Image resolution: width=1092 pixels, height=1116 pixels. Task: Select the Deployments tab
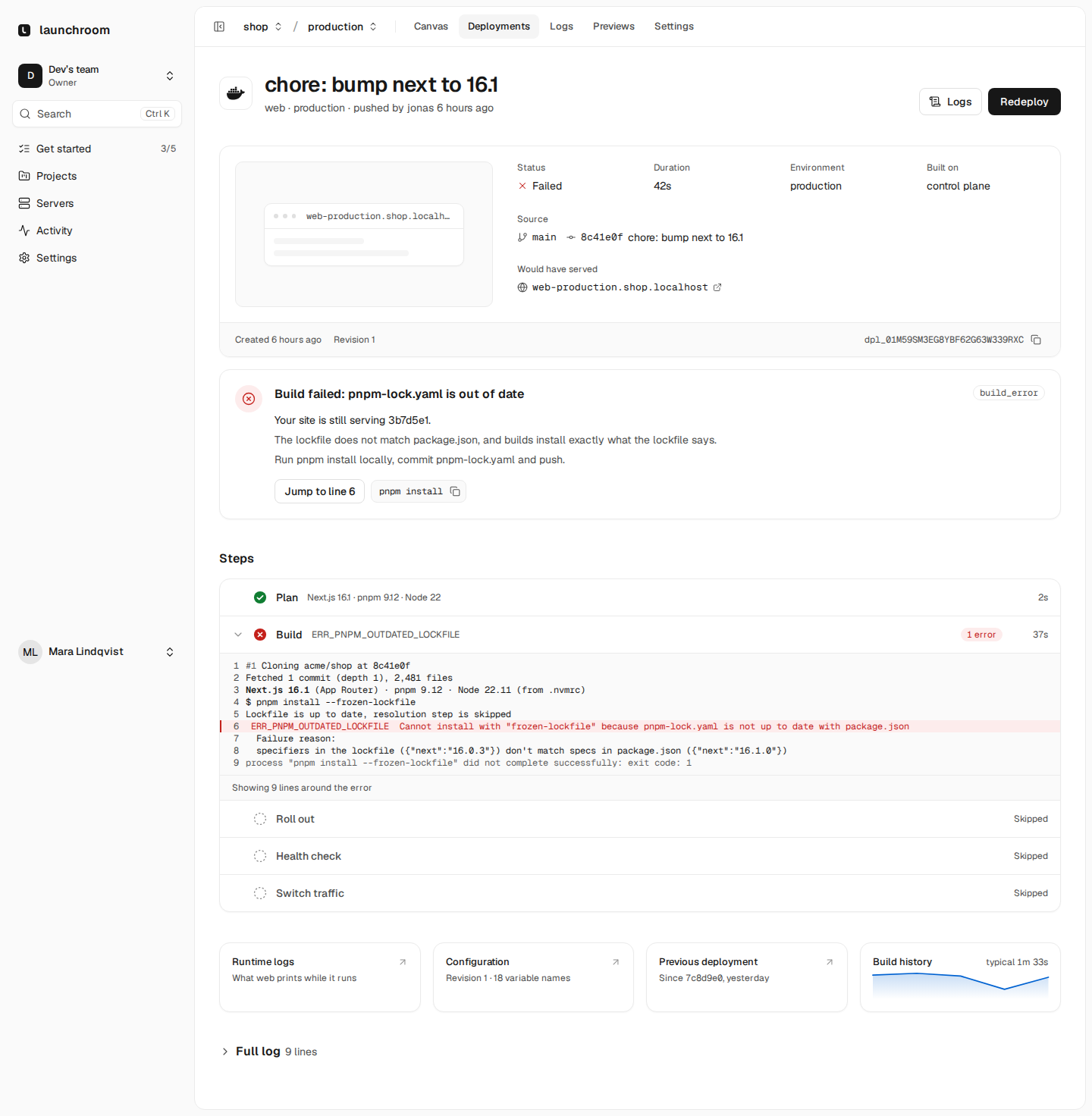[x=499, y=27]
